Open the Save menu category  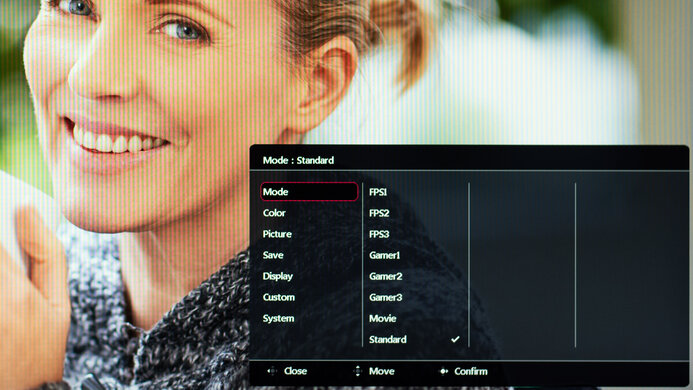(x=273, y=255)
